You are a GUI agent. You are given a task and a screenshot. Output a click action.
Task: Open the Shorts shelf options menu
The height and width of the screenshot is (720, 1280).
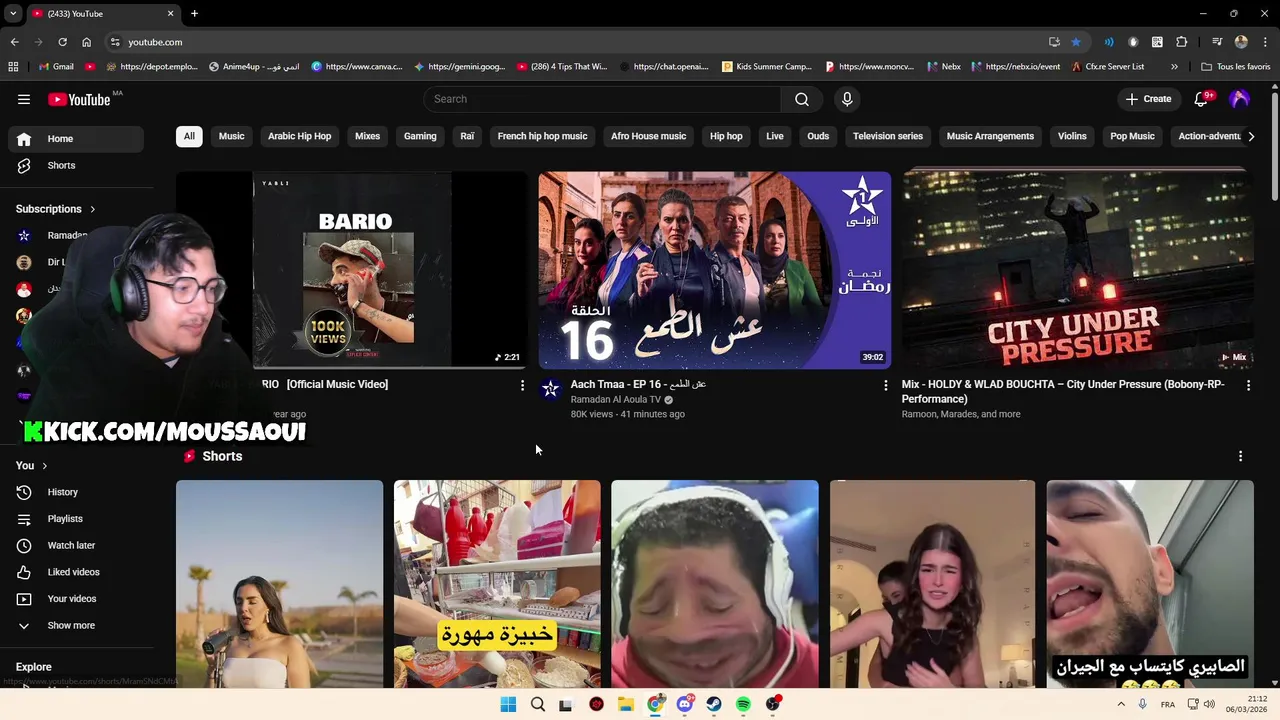coord(1240,456)
